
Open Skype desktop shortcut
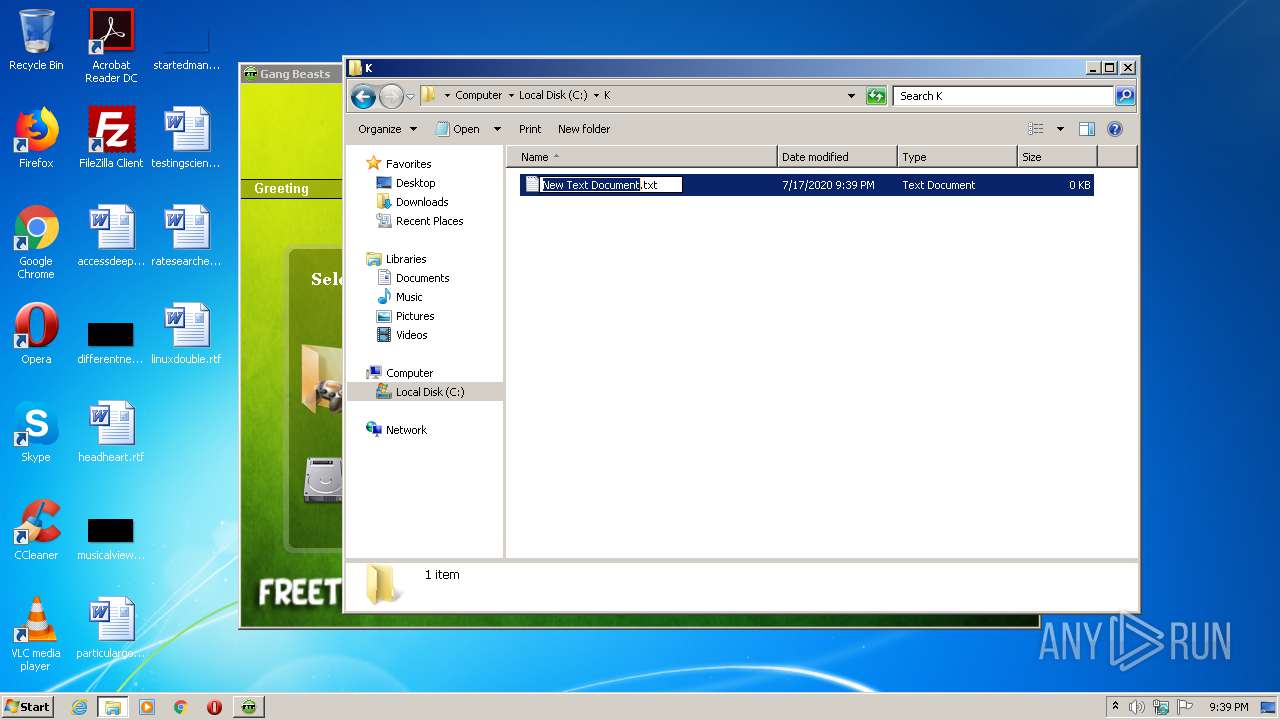tap(36, 432)
